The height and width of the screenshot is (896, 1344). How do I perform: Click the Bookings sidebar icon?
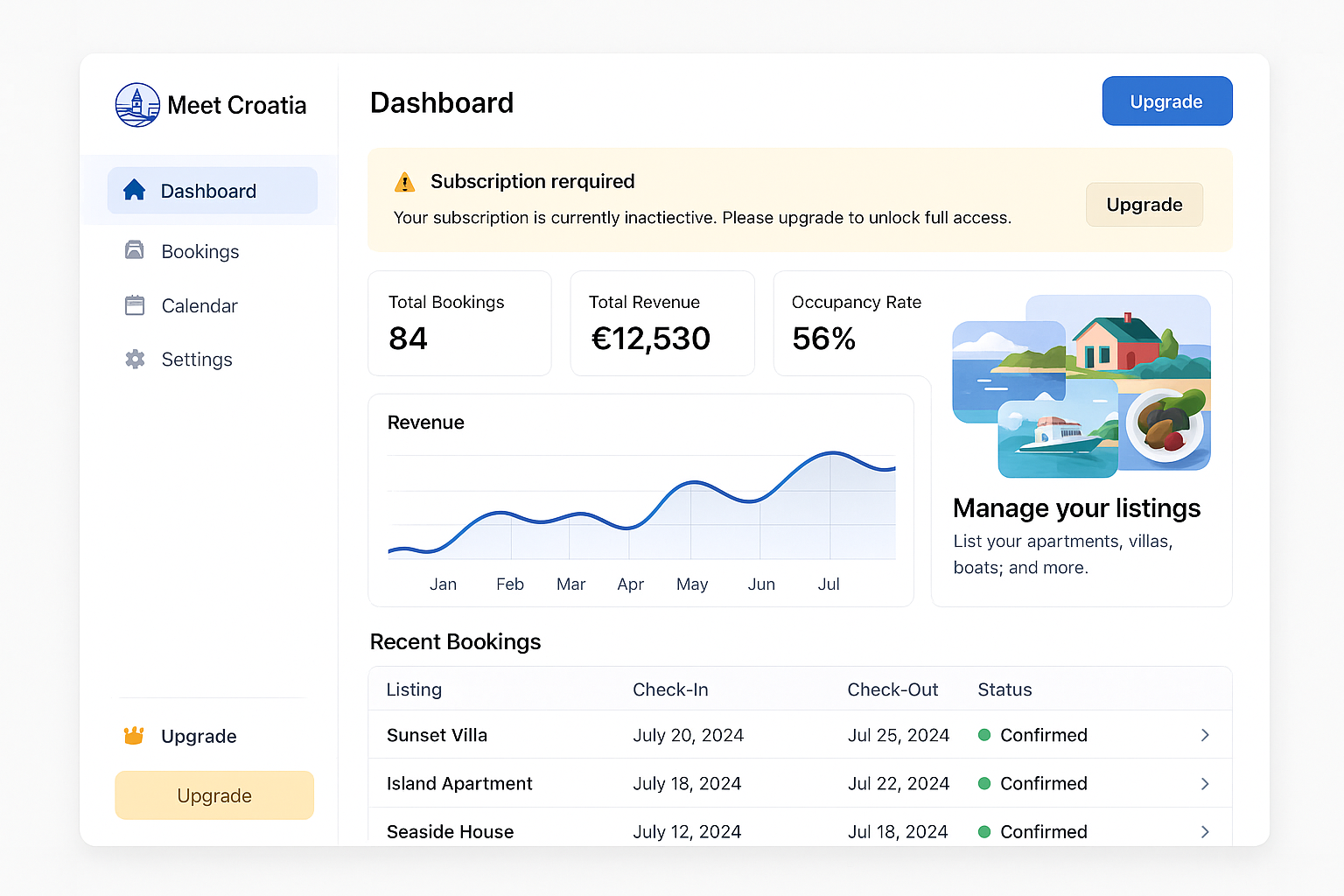(x=135, y=251)
